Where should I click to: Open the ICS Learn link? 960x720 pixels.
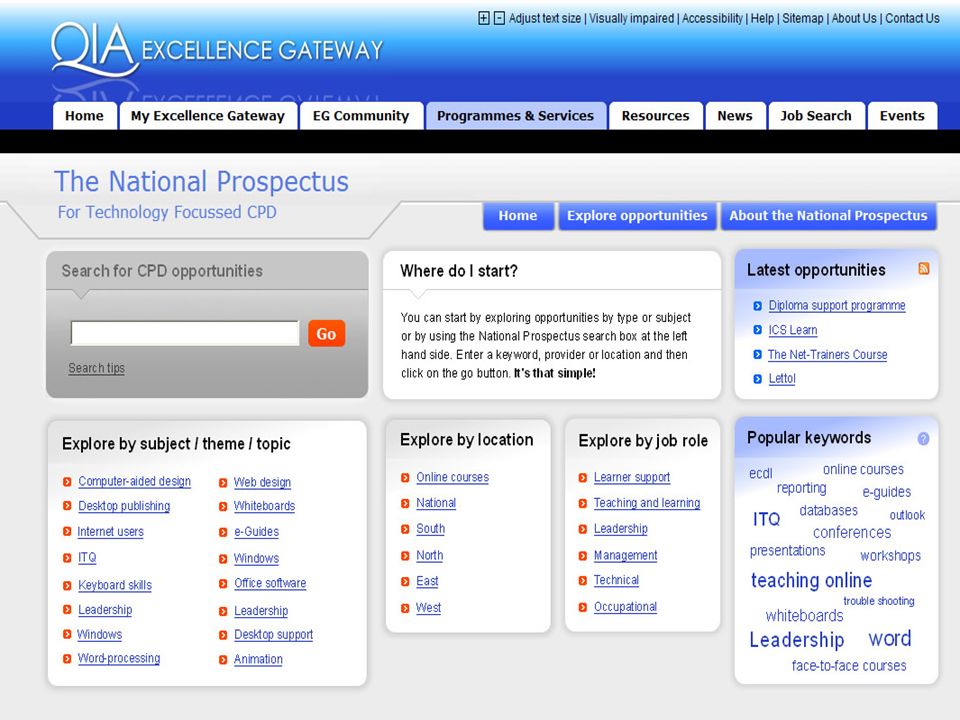point(793,330)
